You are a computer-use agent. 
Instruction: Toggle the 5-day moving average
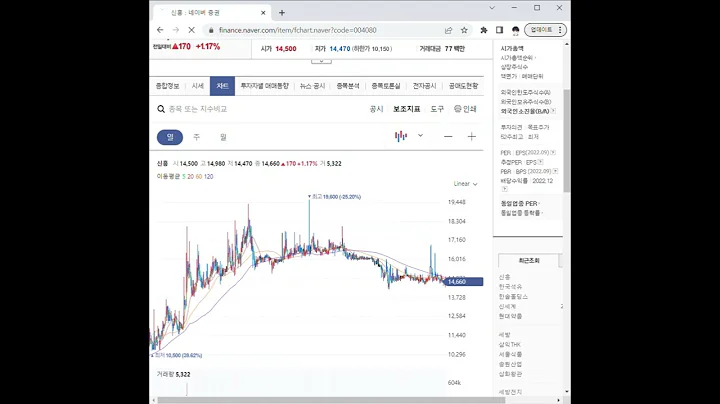coord(184,176)
